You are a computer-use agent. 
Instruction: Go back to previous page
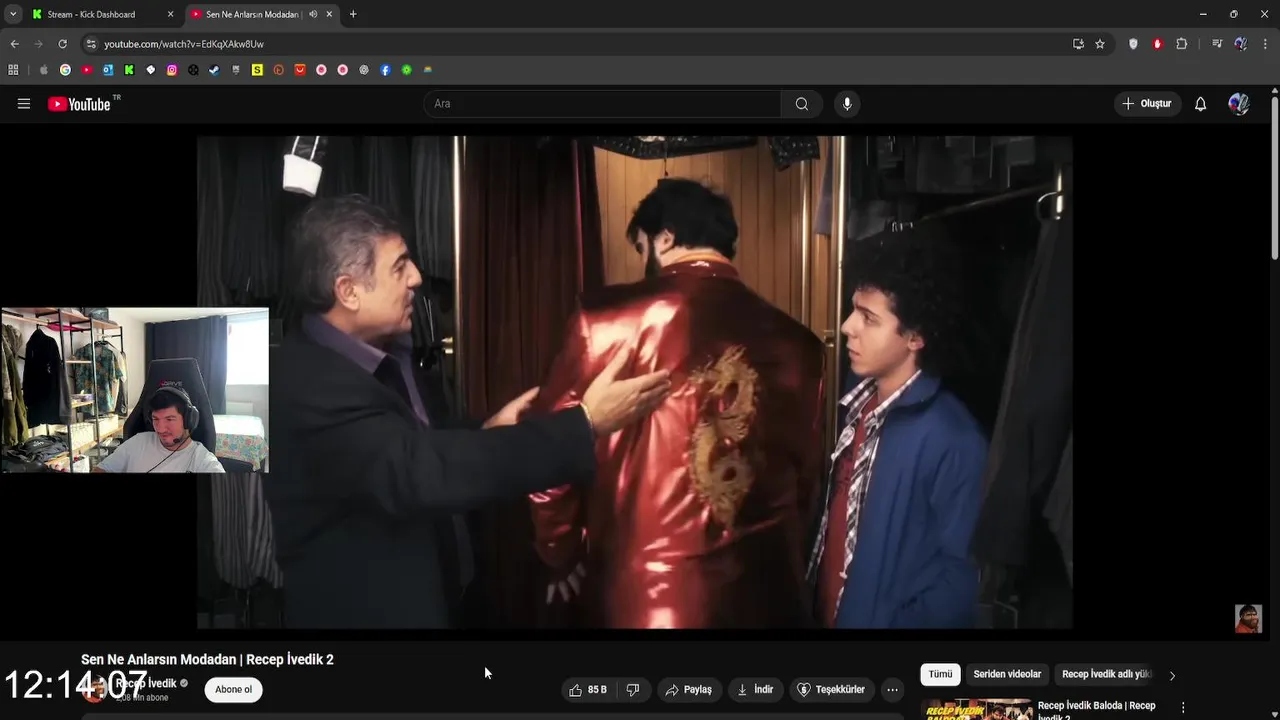click(x=14, y=44)
